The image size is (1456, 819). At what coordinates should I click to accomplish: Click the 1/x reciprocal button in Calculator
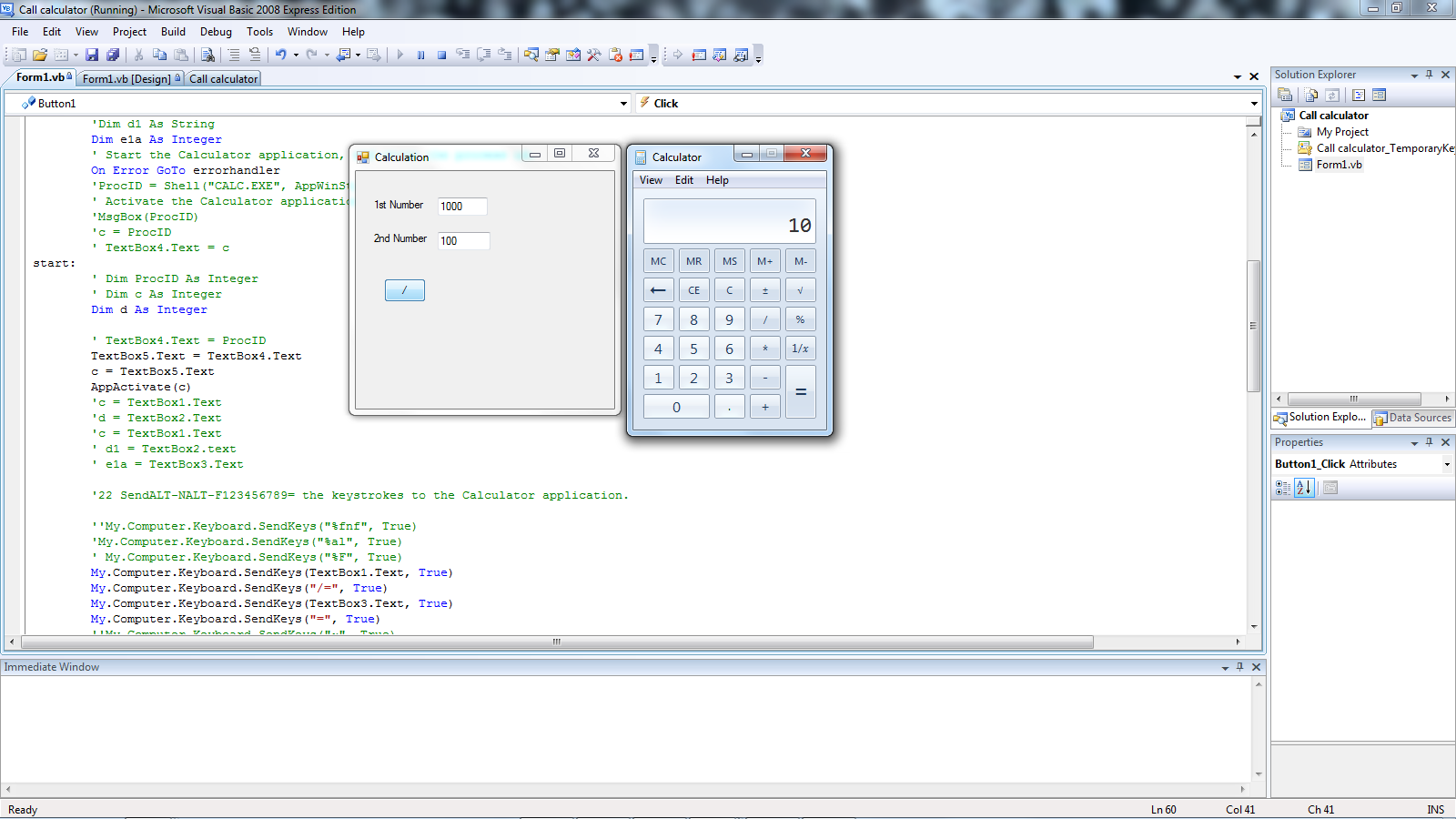click(x=801, y=349)
